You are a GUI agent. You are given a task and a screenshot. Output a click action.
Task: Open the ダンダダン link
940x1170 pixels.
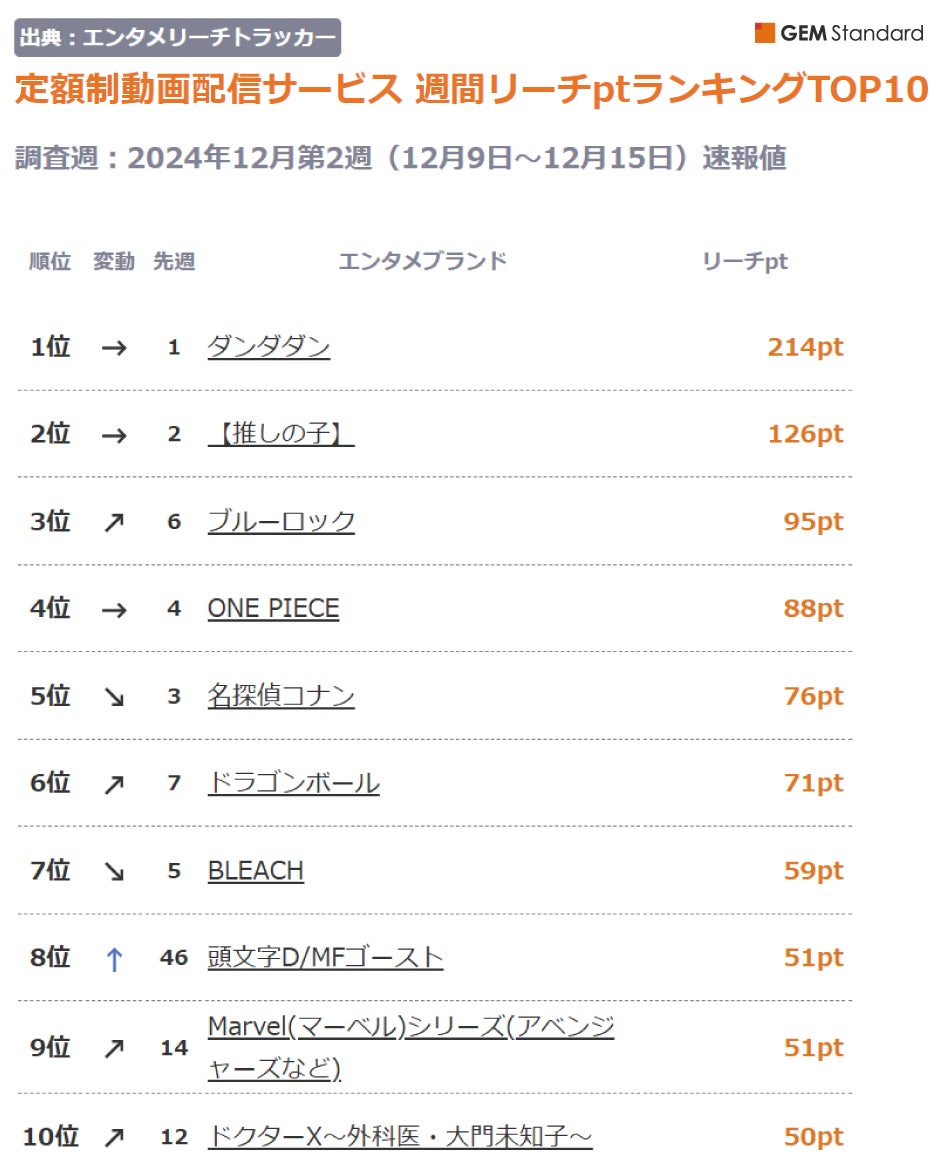pyautogui.click(x=268, y=347)
